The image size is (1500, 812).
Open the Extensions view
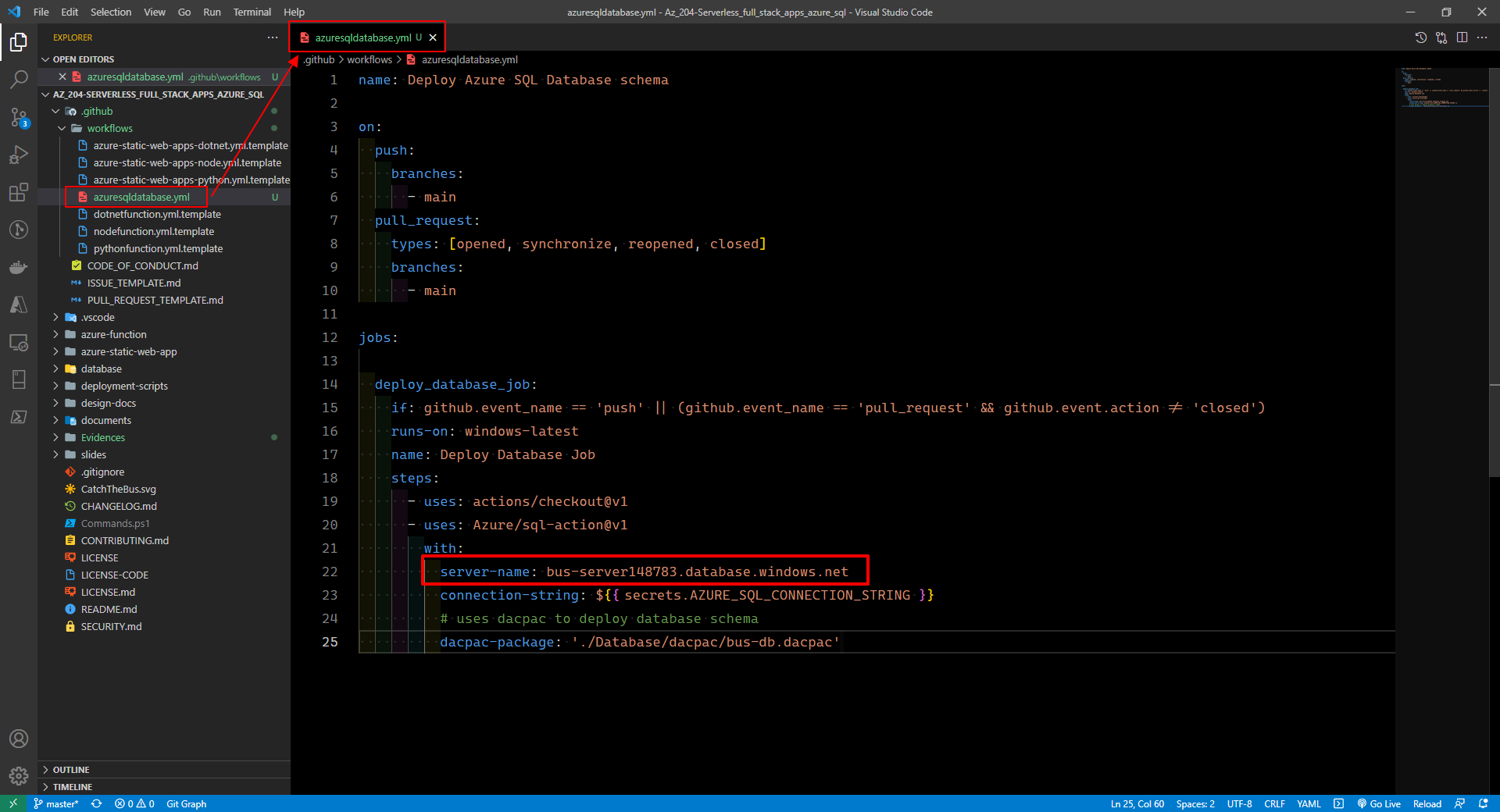coord(19,192)
